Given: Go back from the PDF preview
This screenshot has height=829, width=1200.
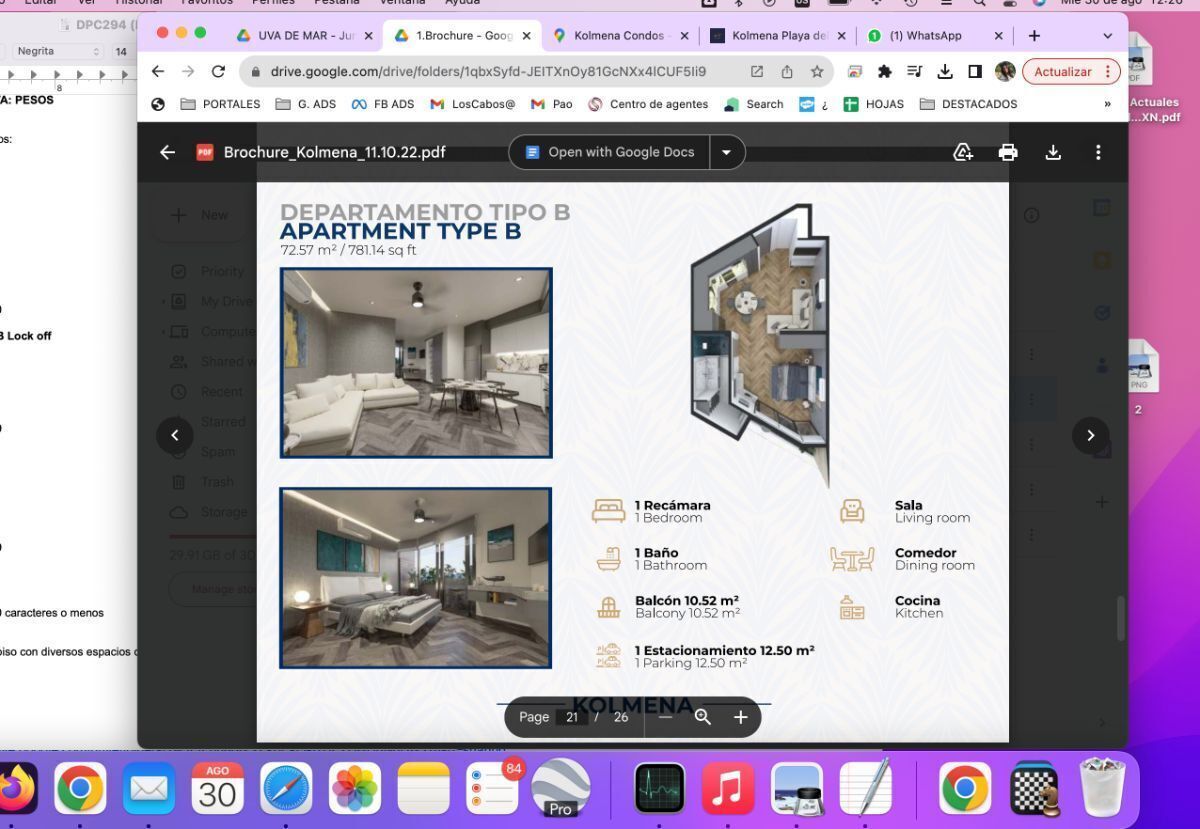Looking at the screenshot, I should coord(167,152).
